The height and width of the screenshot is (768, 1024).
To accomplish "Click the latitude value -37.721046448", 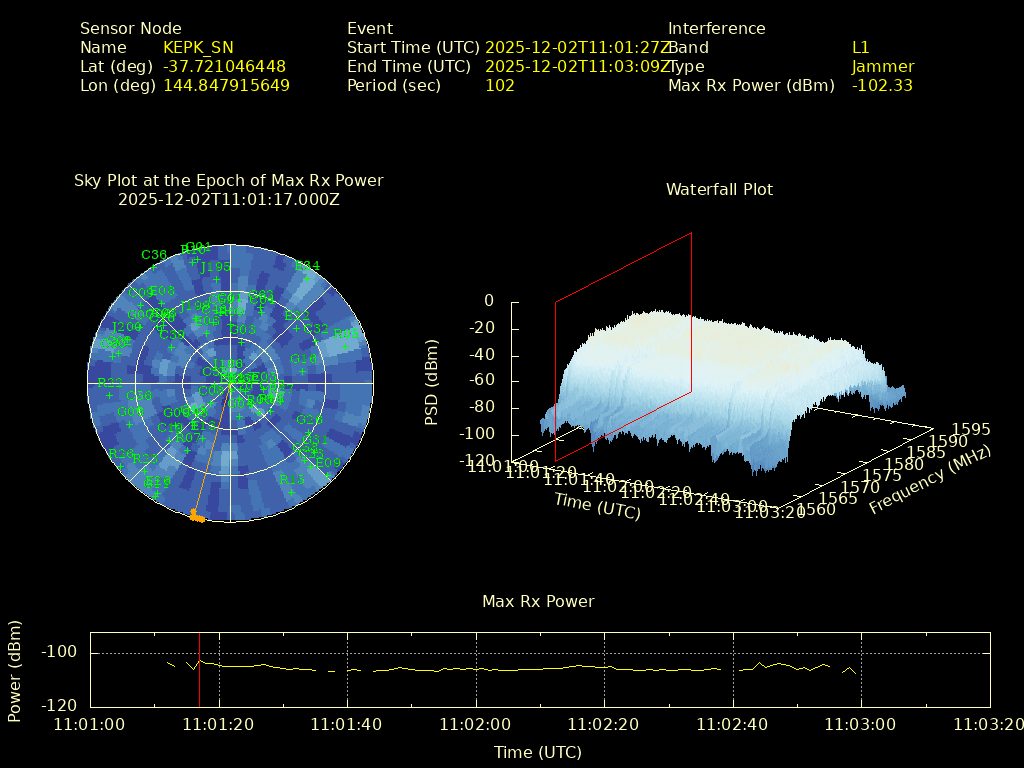I will pyautogui.click(x=224, y=67).
